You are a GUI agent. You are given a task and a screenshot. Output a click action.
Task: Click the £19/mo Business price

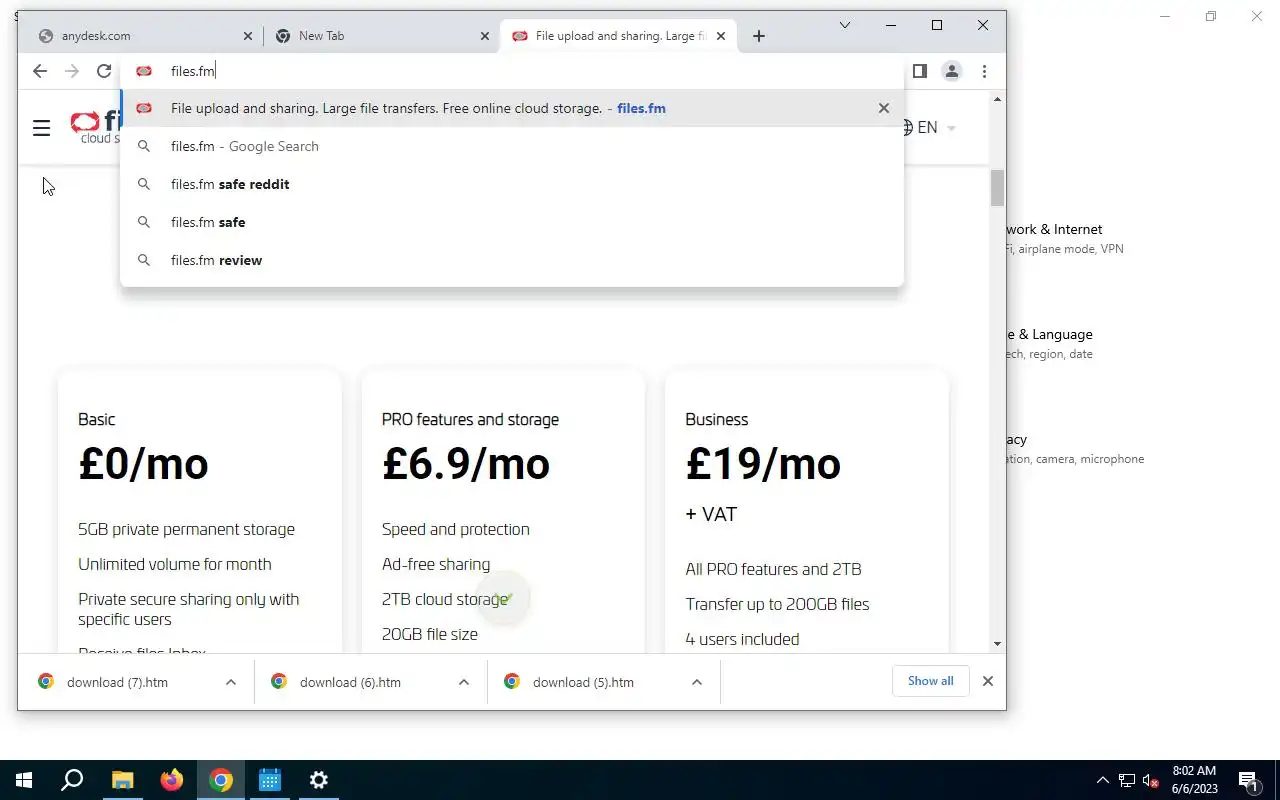[x=763, y=463]
